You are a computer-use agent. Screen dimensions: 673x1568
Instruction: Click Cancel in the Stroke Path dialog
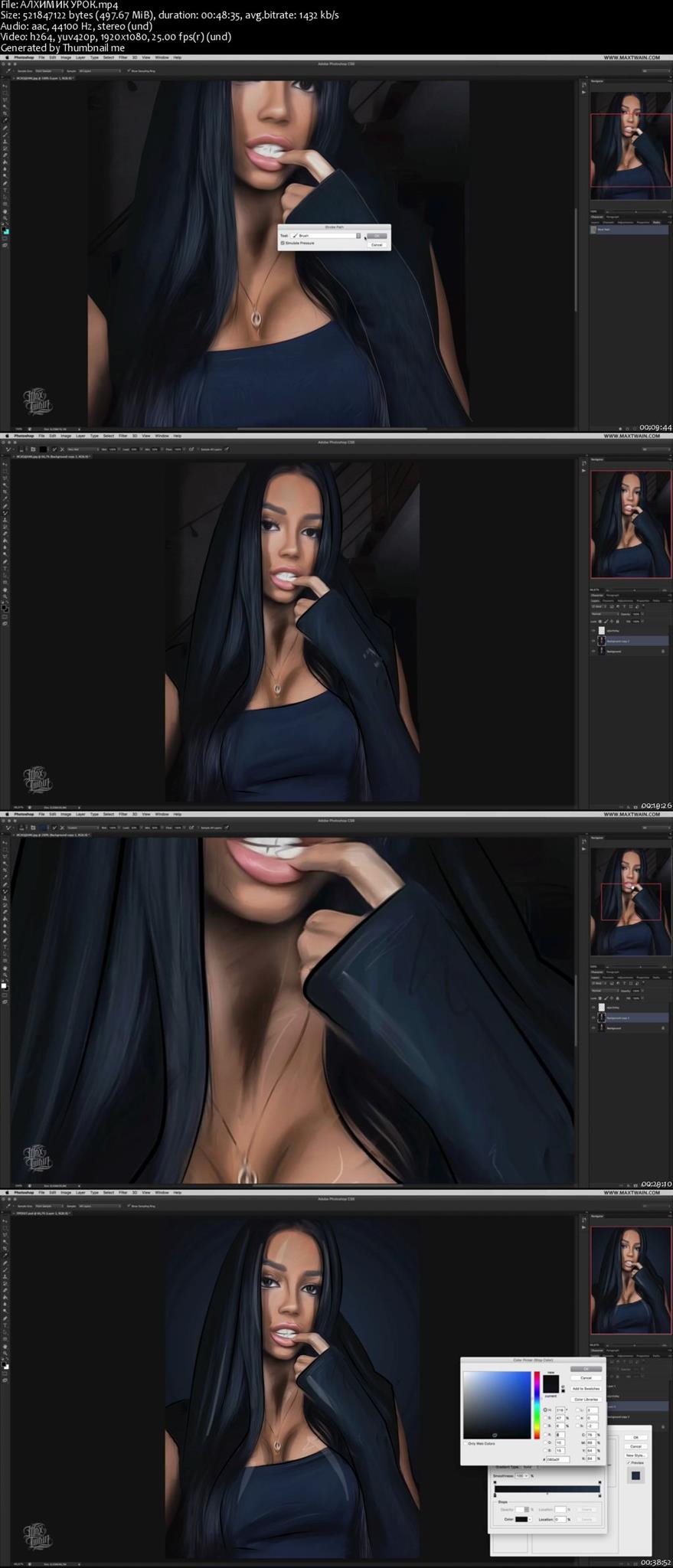[376, 244]
